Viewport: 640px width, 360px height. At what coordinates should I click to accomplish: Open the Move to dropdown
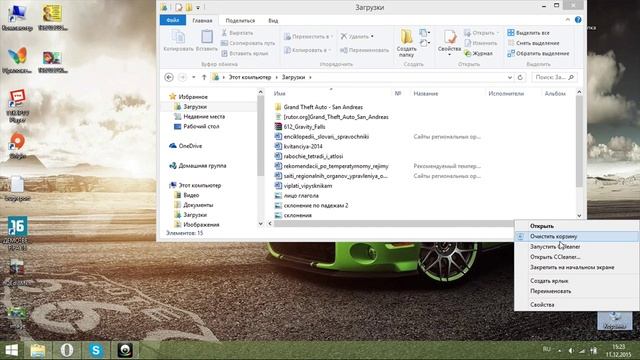[308, 36]
